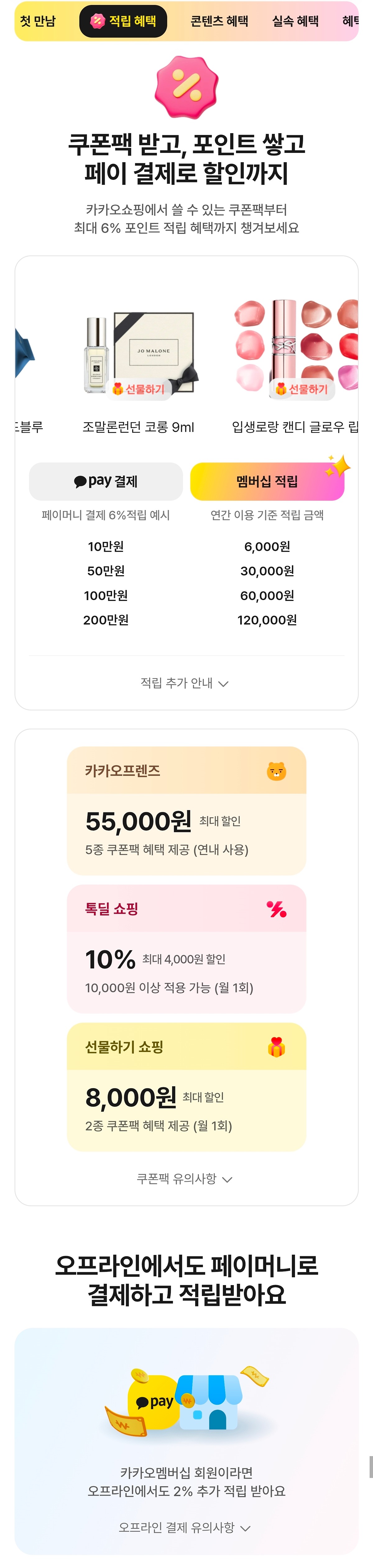Click the 조말론런던 코롱 9ml product thumbnail

click(140, 354)
